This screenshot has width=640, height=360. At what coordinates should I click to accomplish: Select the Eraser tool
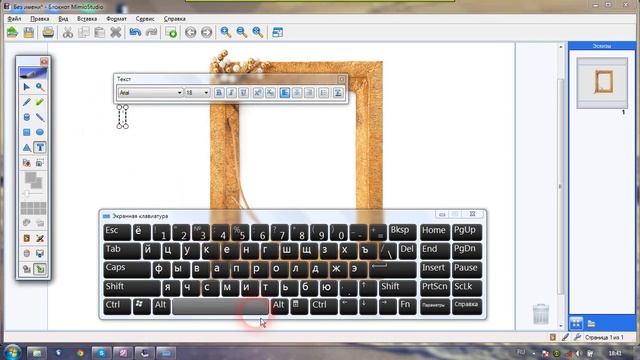(27, 118)
